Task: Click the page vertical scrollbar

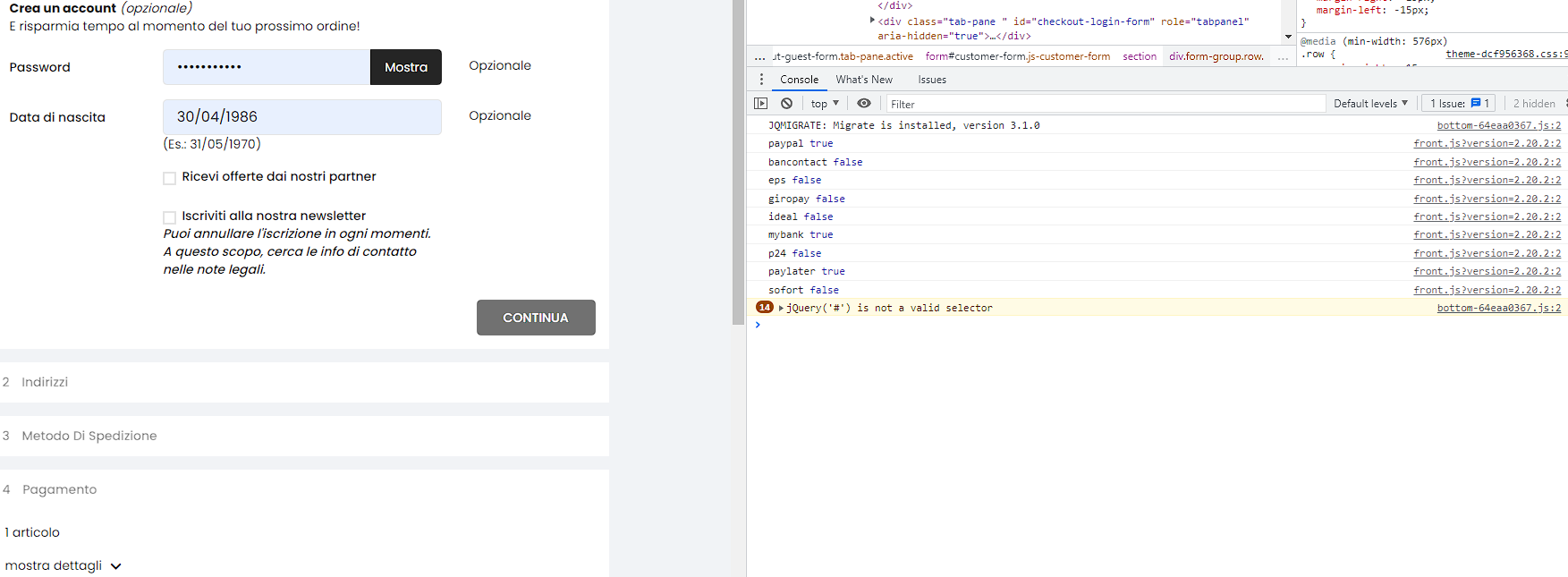Action: point(738,161)
